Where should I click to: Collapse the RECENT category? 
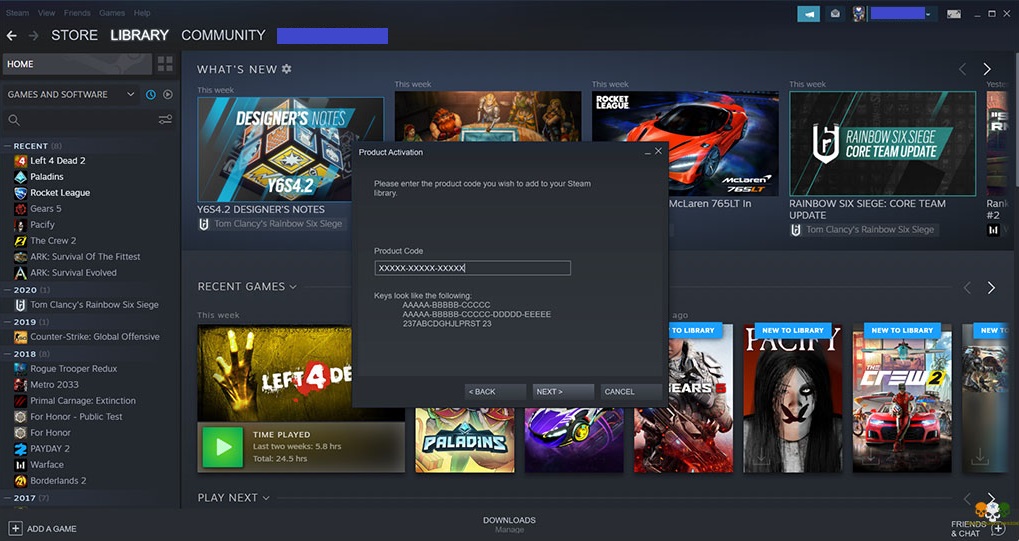click(7, 146)
